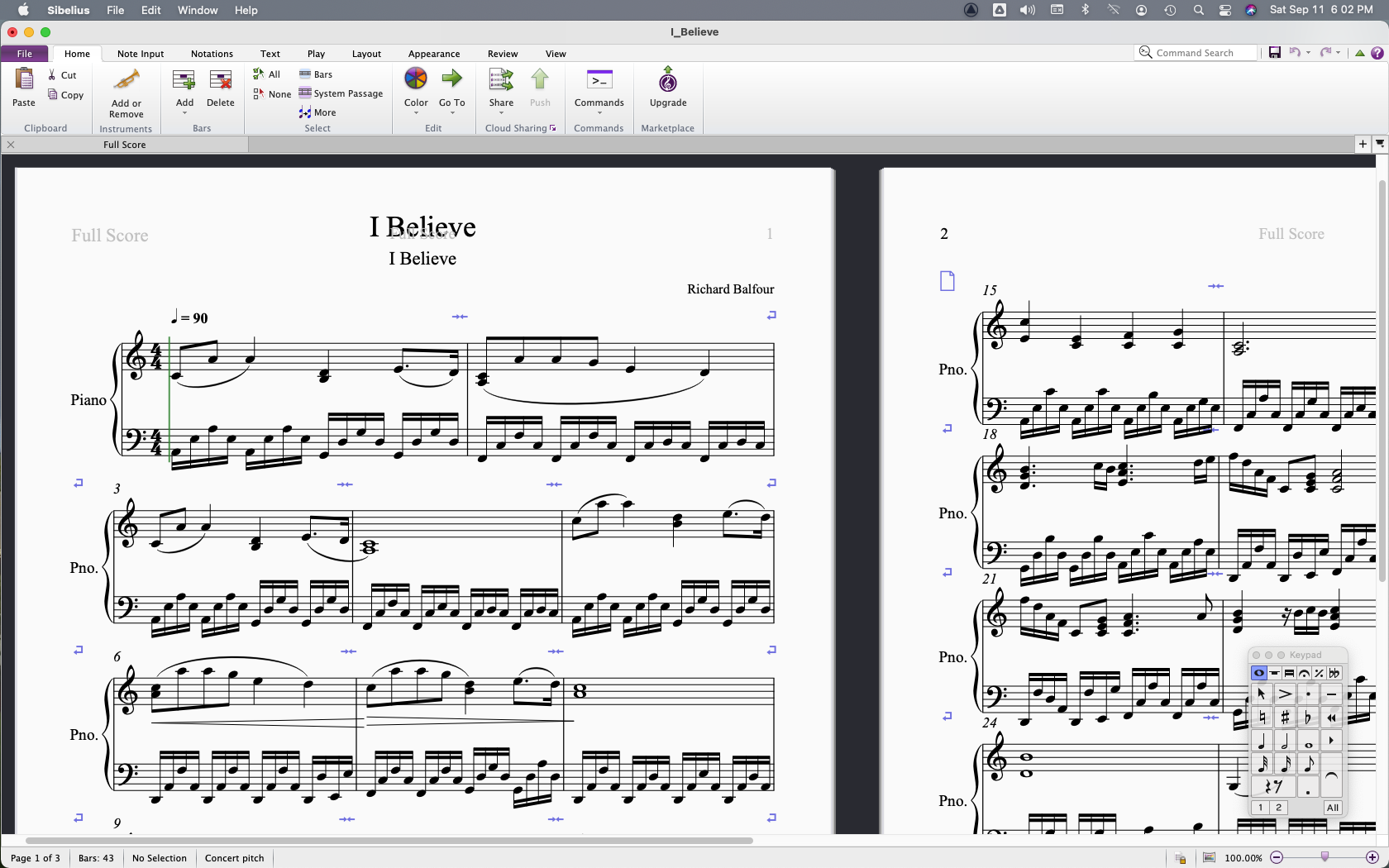Toggle All voices on Keypad
Image resolution: width=1389 pixels, height=868 pixels.
click(1333, 808)
